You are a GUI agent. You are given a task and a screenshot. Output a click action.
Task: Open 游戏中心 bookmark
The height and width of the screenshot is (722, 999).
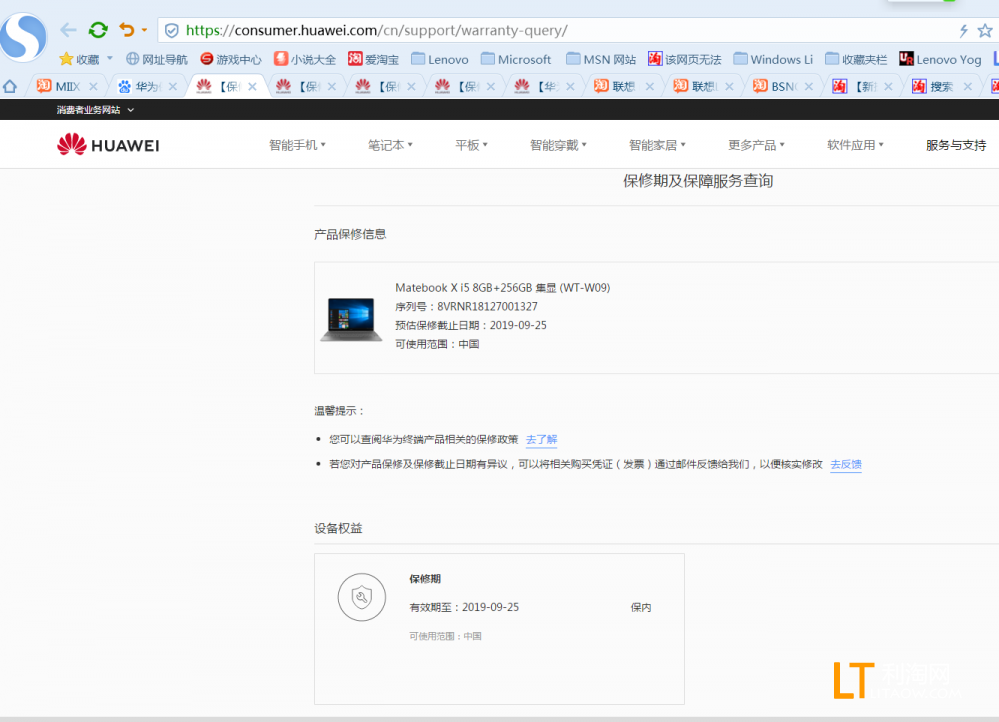pos(231,59)
